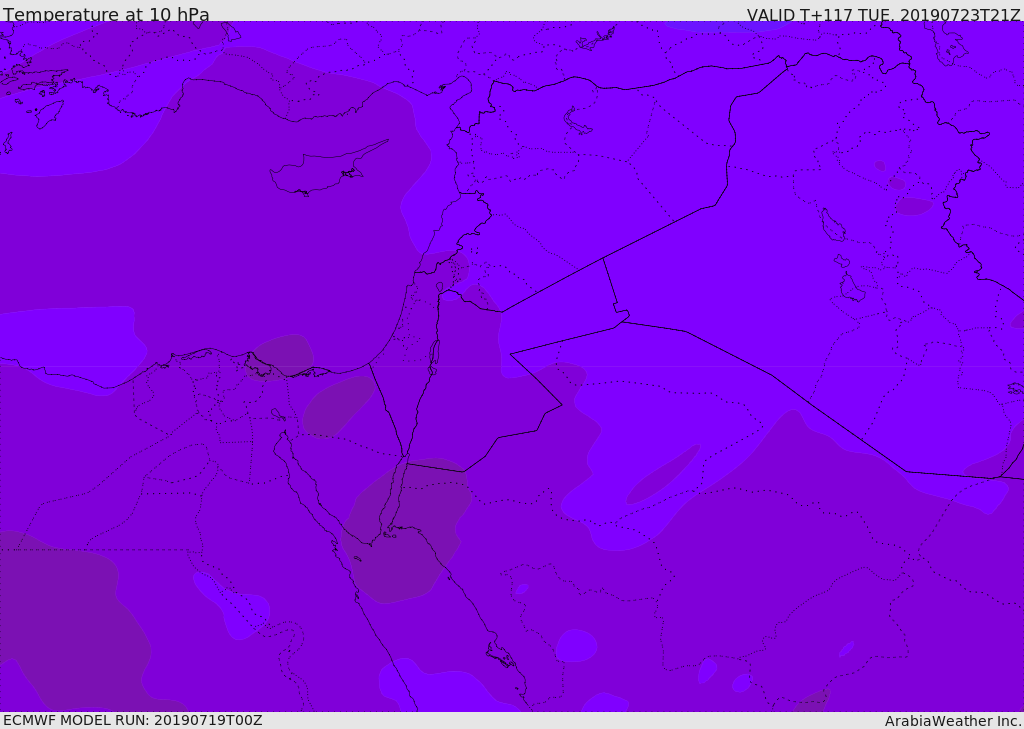Click the 'ArabiaWeather Inc.' credit text
Viewport: 1024px width, 729px height.
click(953, 721)
